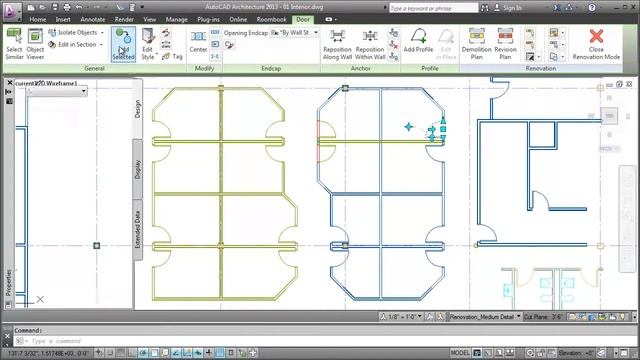
Task: Switch to the Home ribbon tab
Action: click(x=38, y=19)
